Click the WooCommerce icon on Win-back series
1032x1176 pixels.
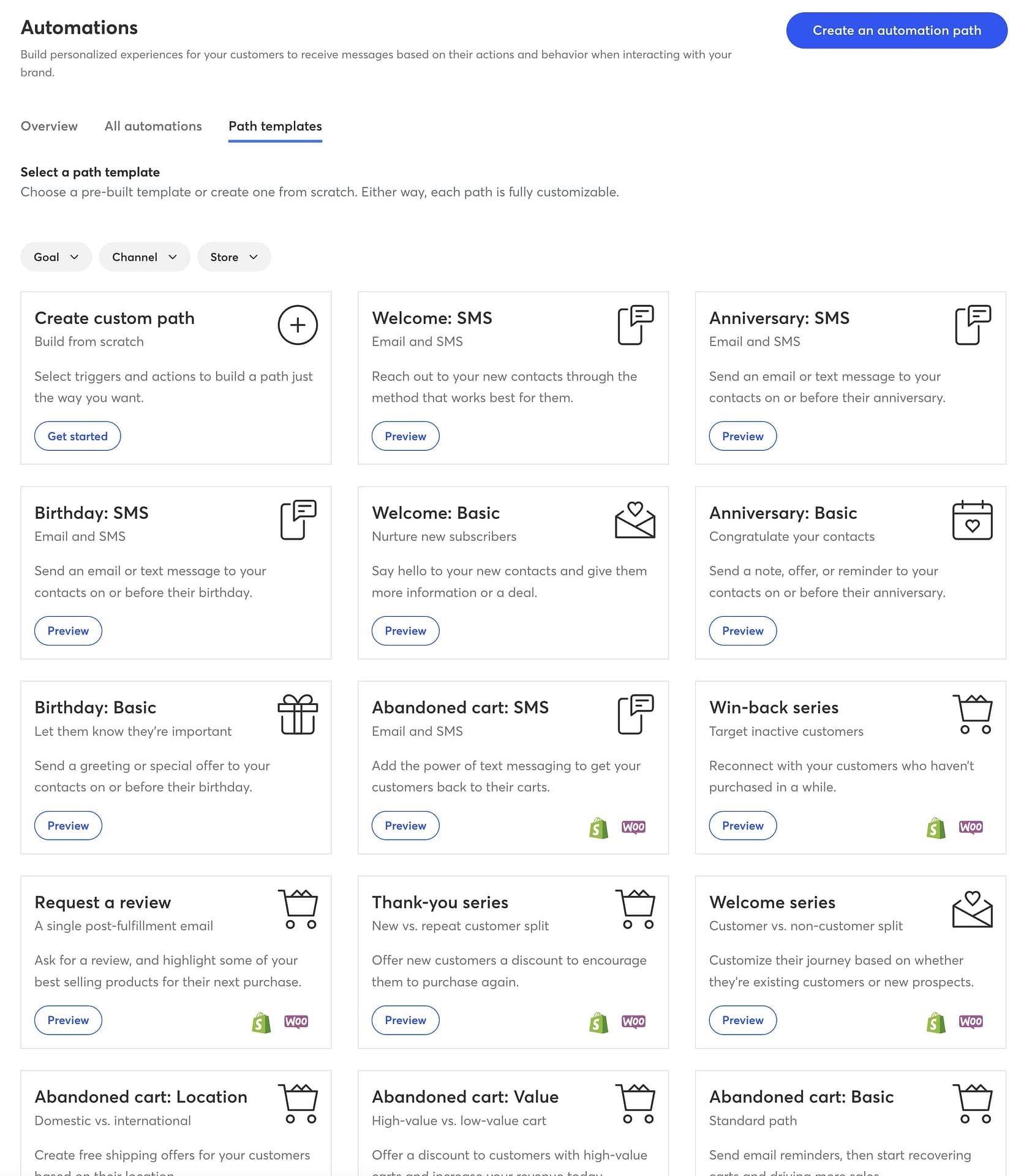click(x=971, y=827)
